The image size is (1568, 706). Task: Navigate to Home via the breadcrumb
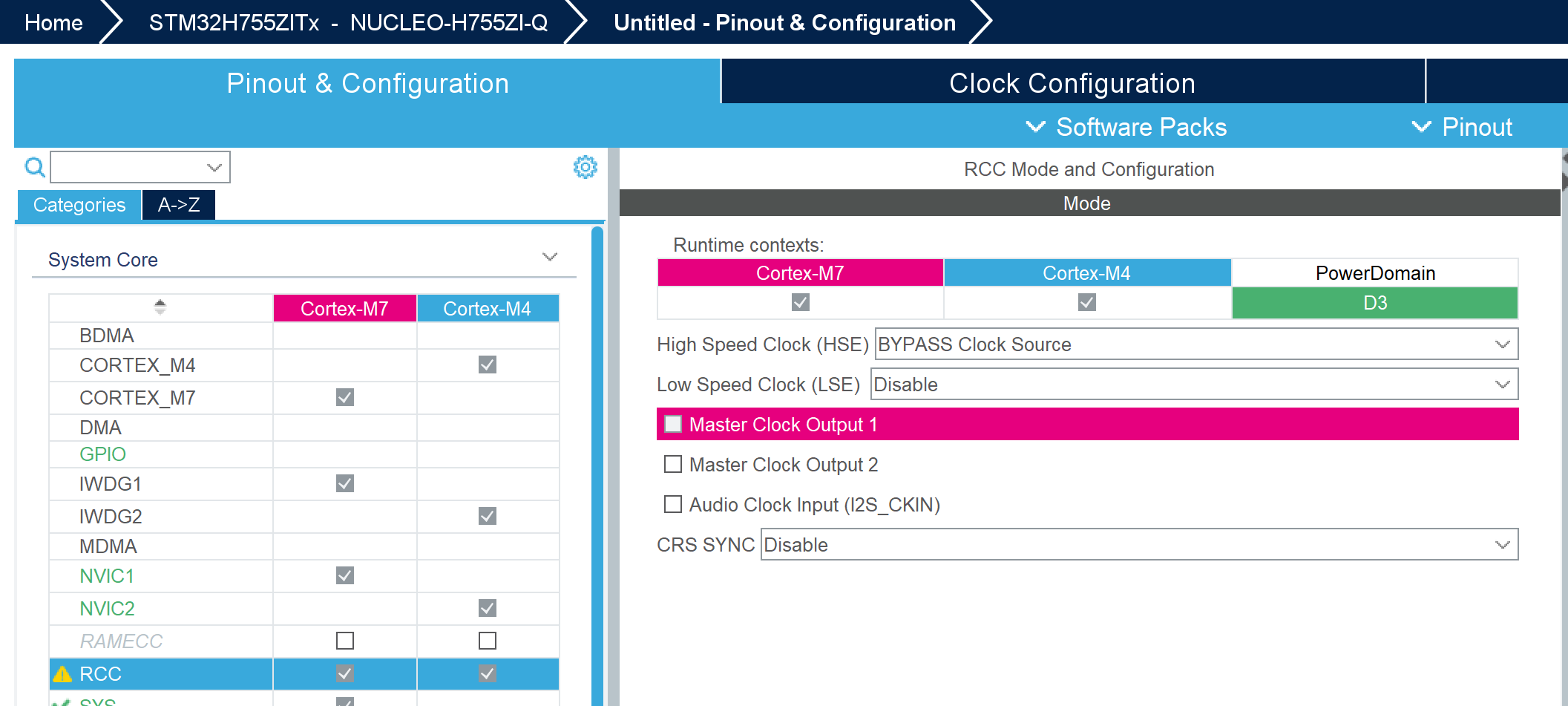pos(53,22)
